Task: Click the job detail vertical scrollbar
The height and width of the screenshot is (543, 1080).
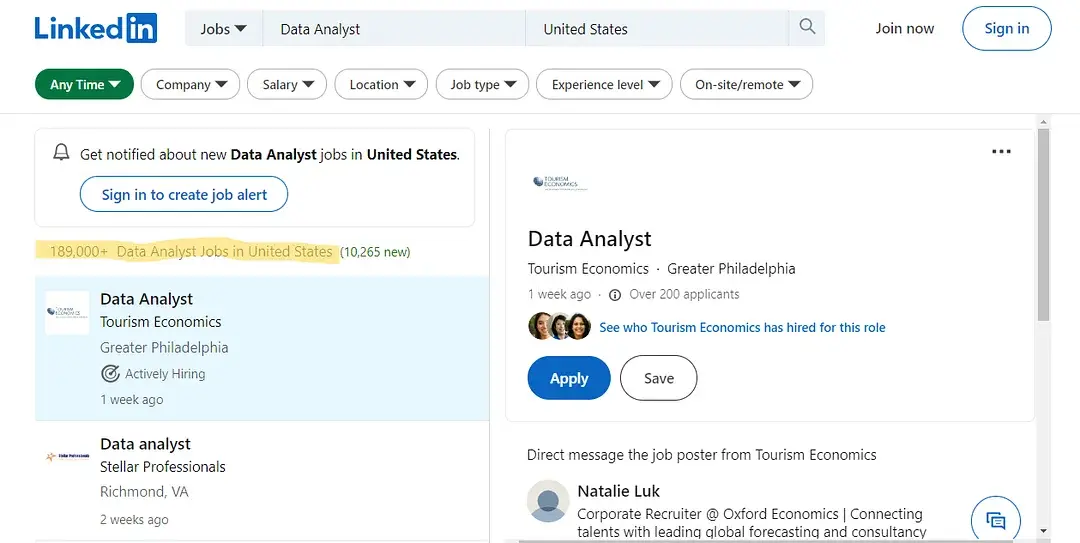Action: (1043, 225)
